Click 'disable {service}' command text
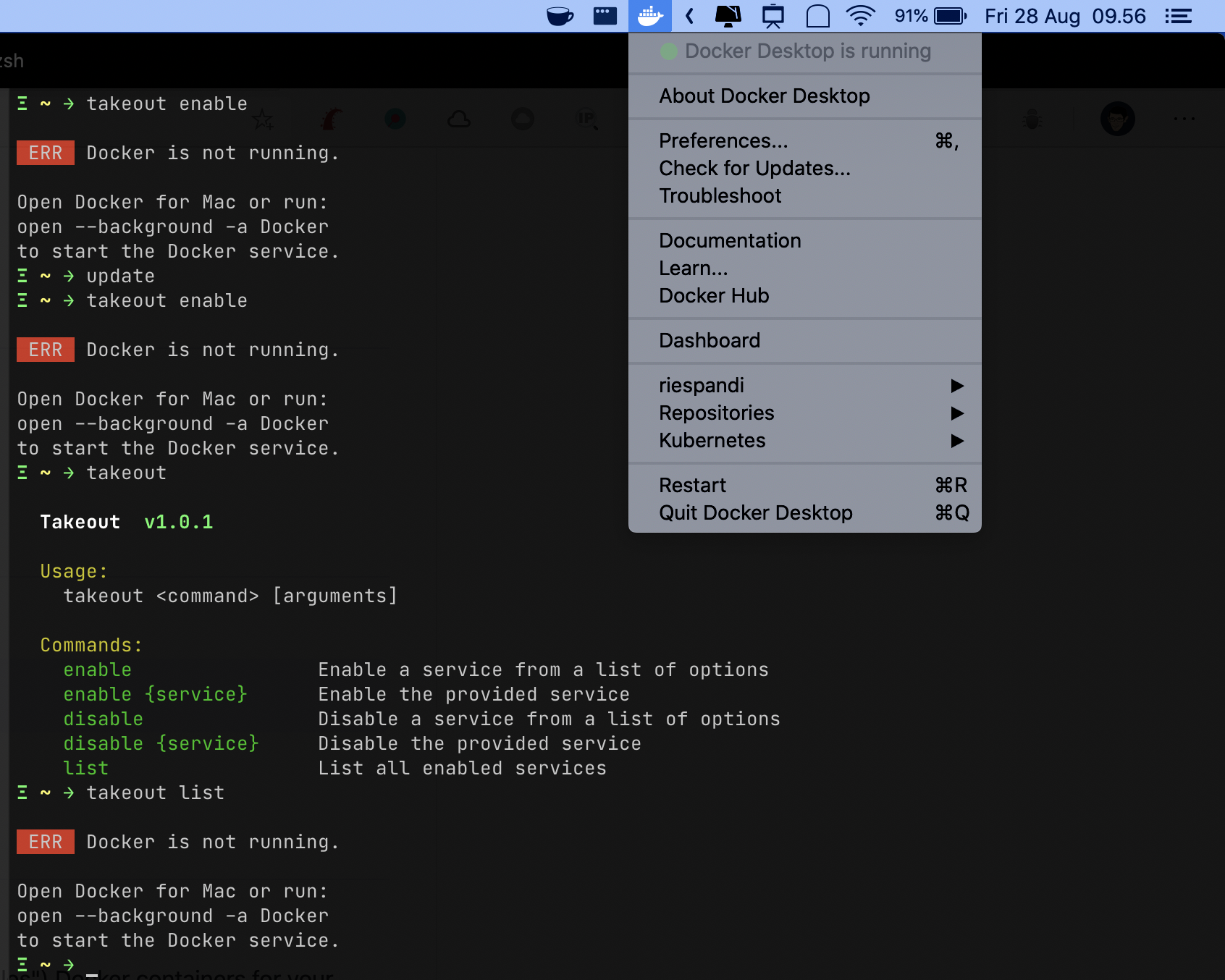The image size is (1225, 980). [x=161, y=743]
